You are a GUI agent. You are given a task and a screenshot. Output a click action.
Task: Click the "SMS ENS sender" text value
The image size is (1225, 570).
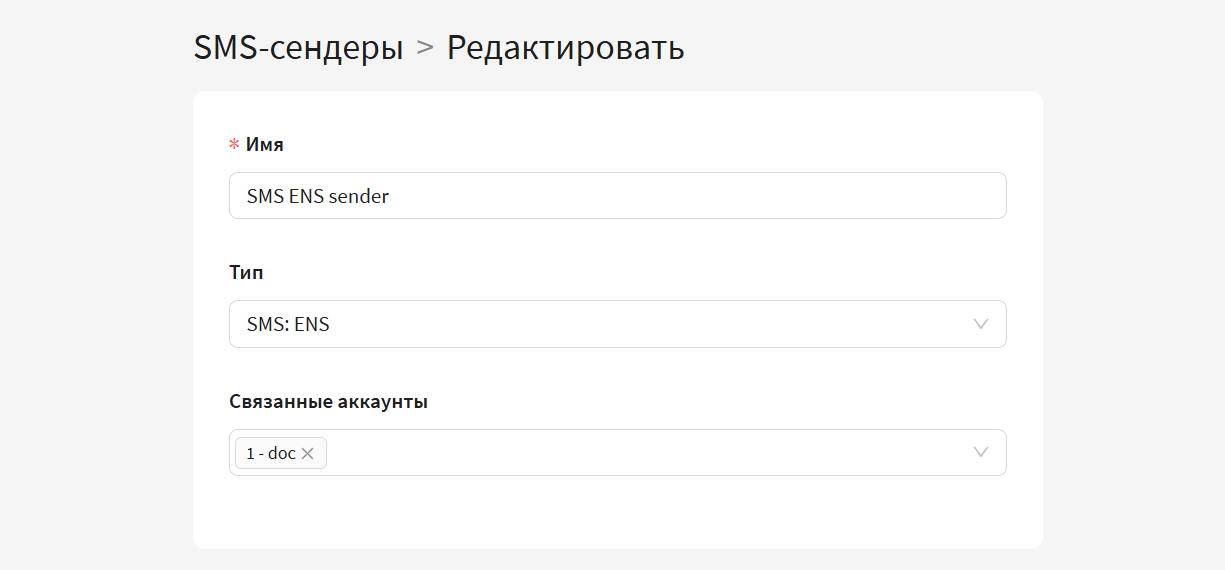click(318, 197)
